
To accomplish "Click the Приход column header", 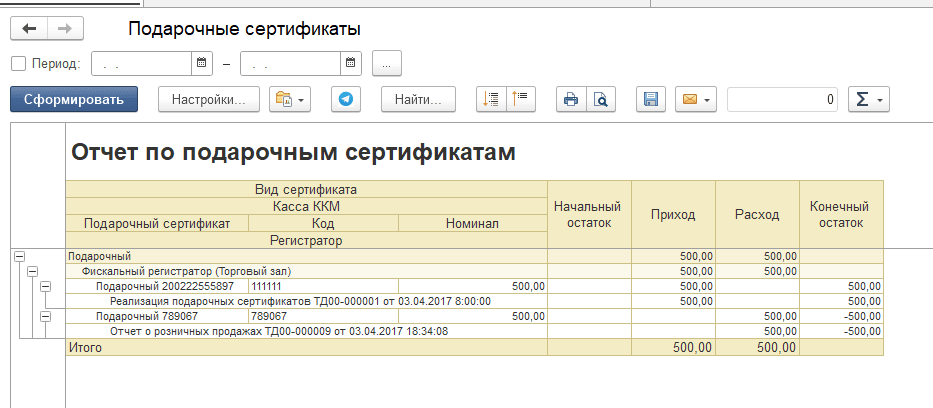I will coord(673,215).
